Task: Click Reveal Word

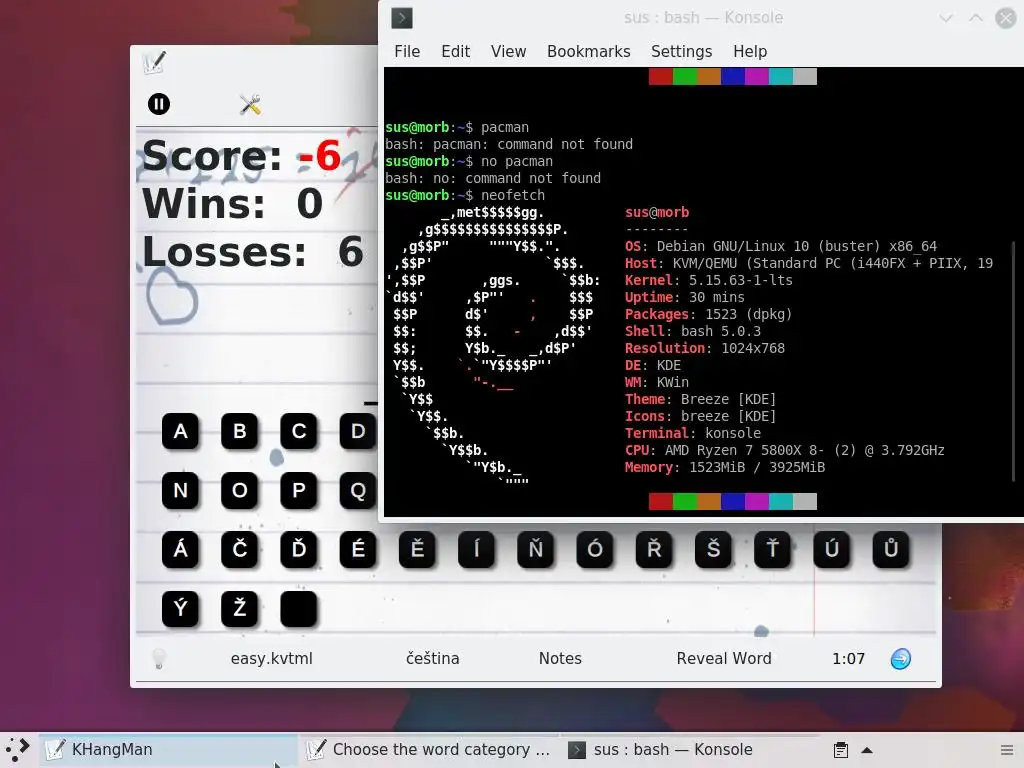Action: pyautogui.click(x=724, y=658)
